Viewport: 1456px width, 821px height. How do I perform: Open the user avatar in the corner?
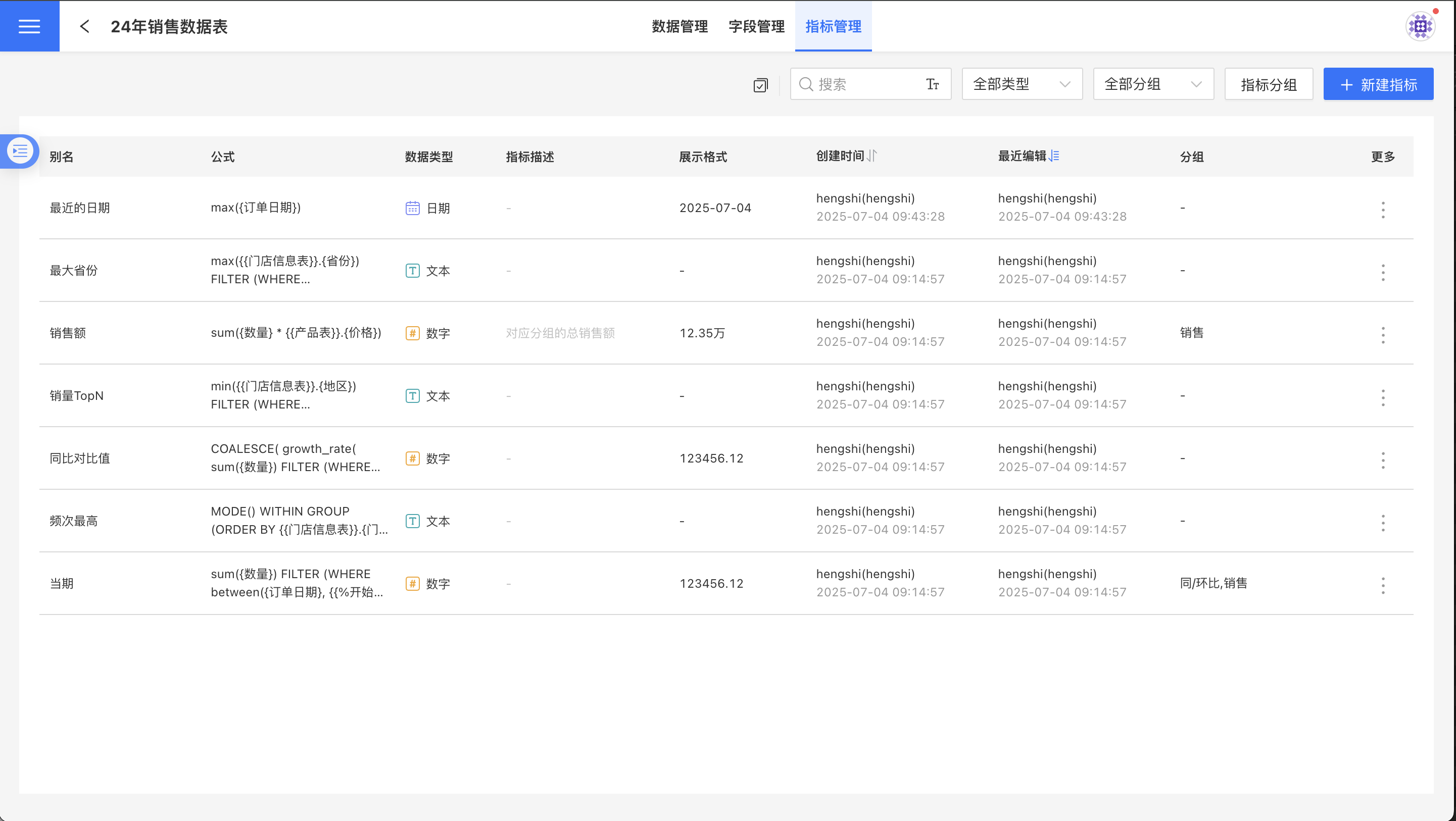pos(1420,26)
